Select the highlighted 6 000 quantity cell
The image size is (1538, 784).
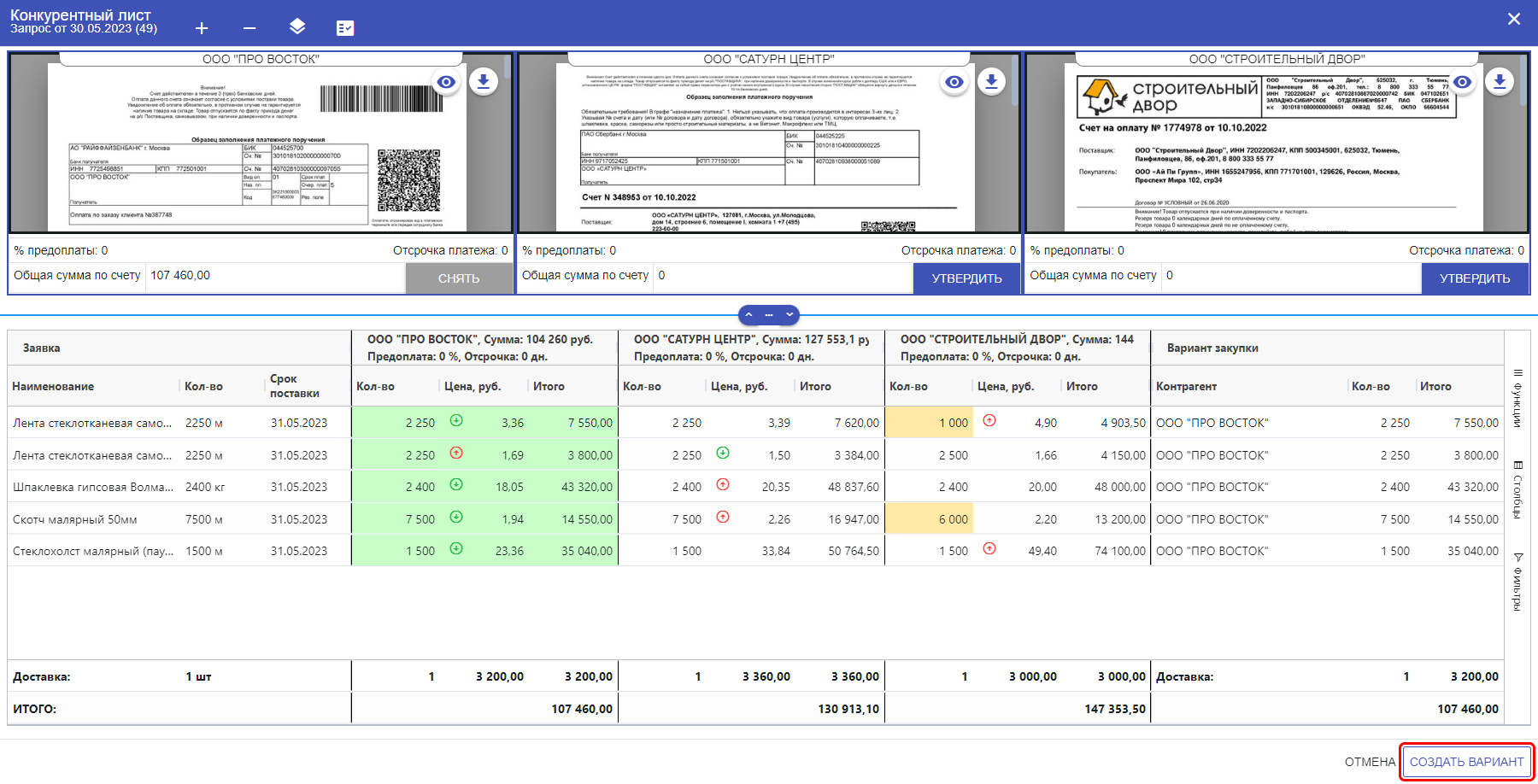929,519
